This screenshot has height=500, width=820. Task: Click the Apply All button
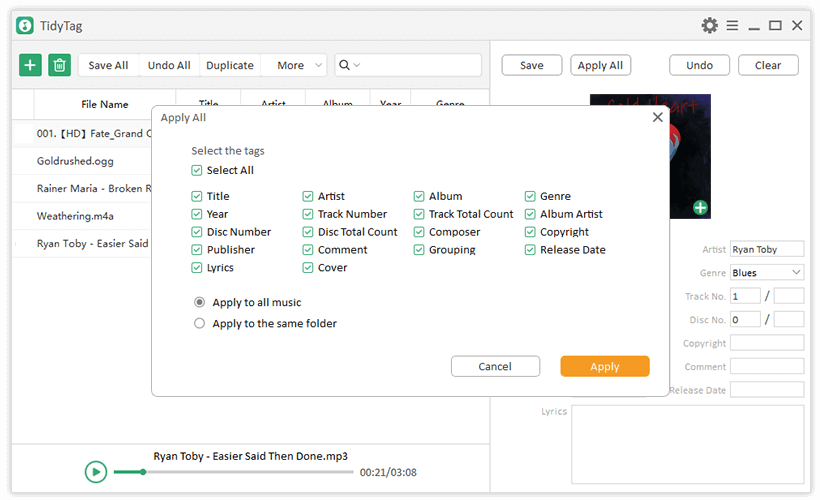coord(600,65)
